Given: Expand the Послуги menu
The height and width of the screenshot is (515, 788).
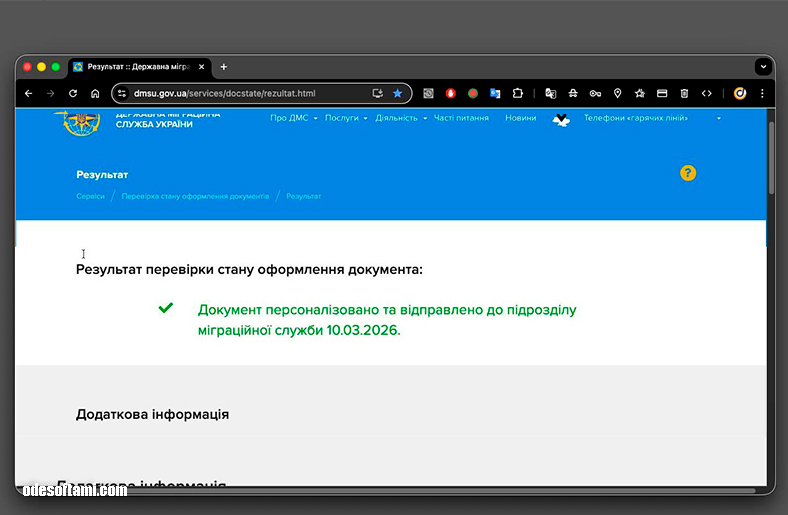Looking at the screenshot, I should (346, 118).
